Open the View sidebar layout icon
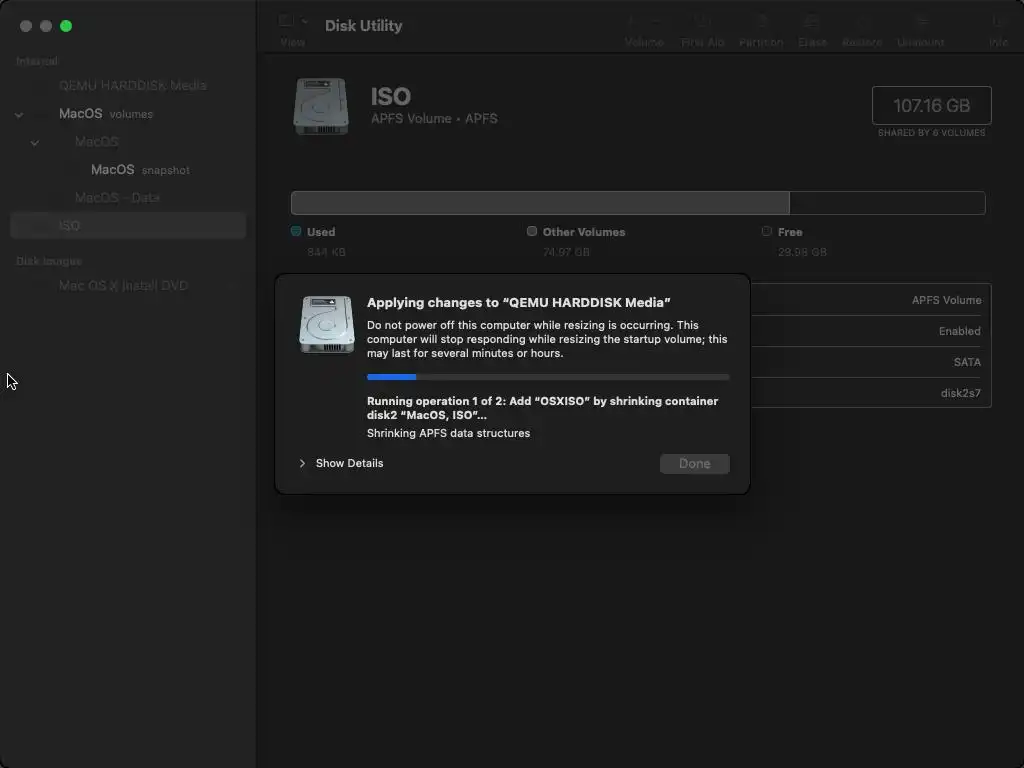The image size is (1024, 768). tap(285, 21)
